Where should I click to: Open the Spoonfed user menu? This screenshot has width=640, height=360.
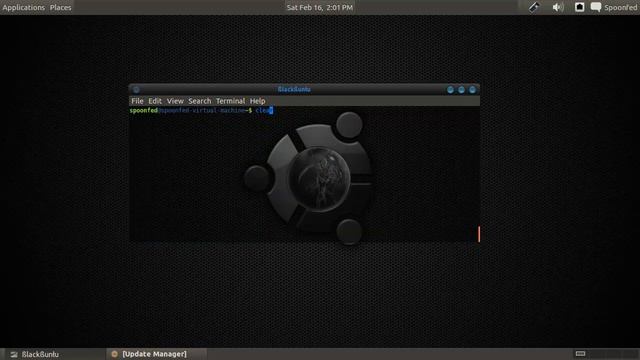(x=620, y=7)
